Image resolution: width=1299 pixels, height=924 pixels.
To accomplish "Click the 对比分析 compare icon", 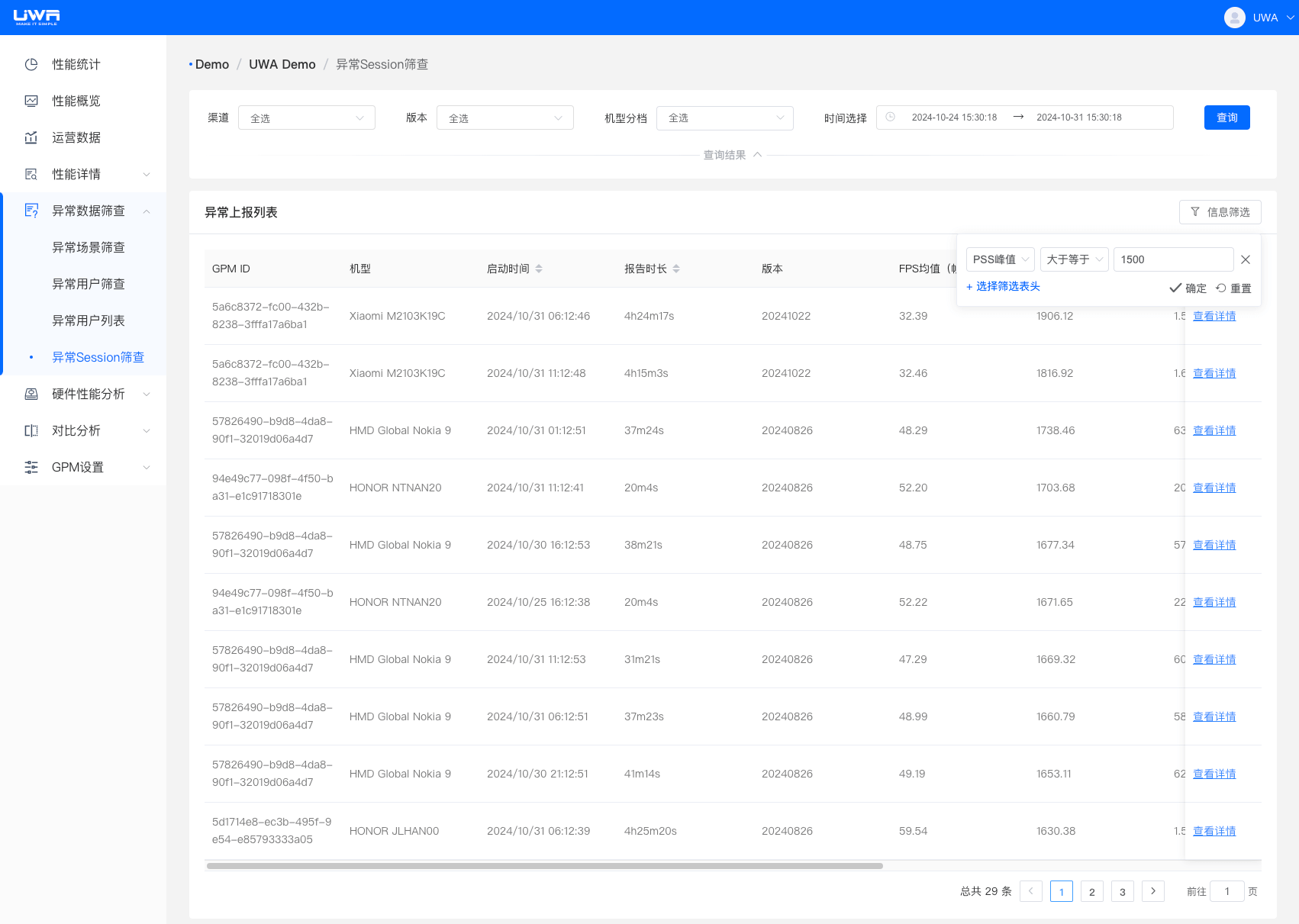I will (x=31, y=430).
